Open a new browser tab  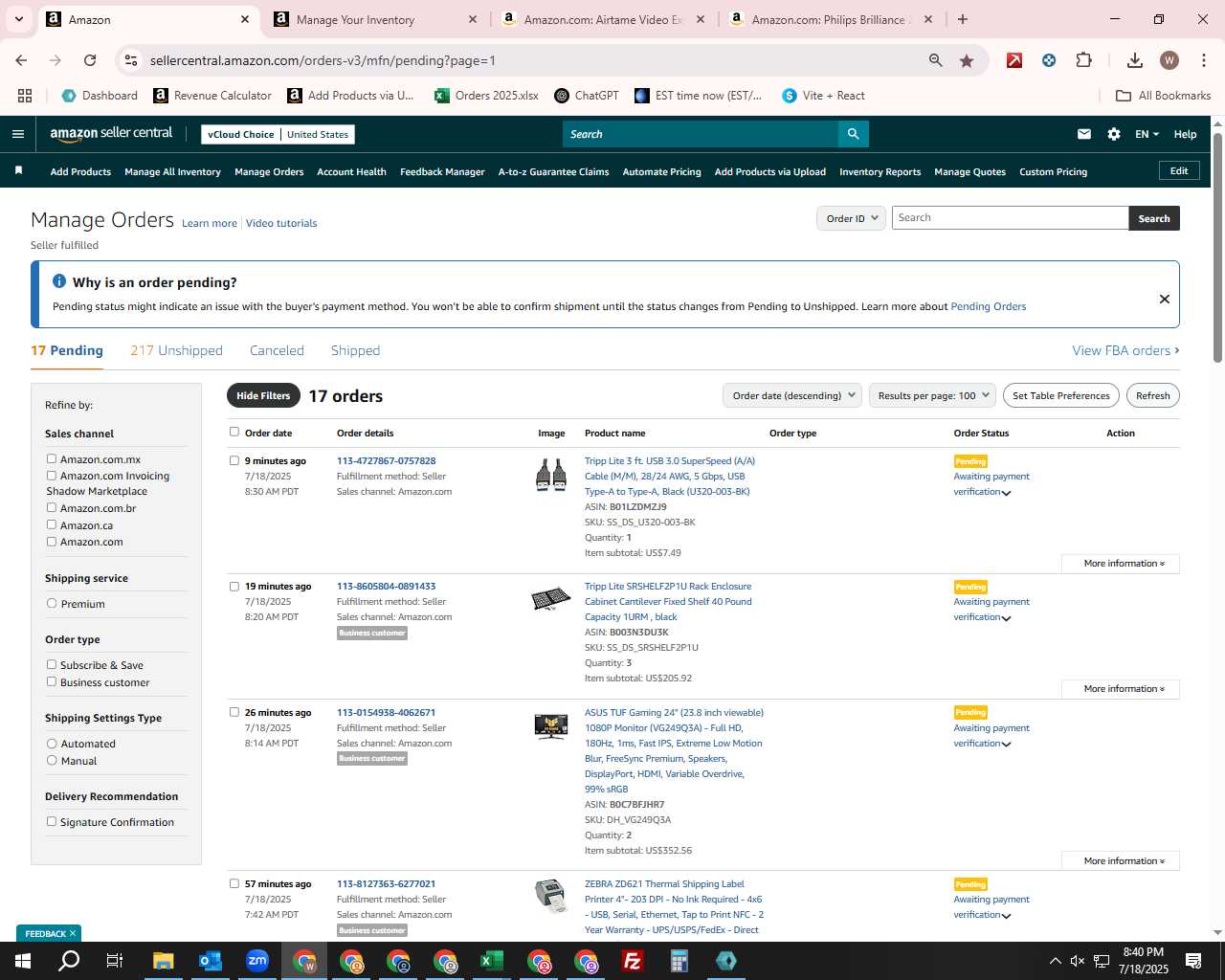(963, 19)
